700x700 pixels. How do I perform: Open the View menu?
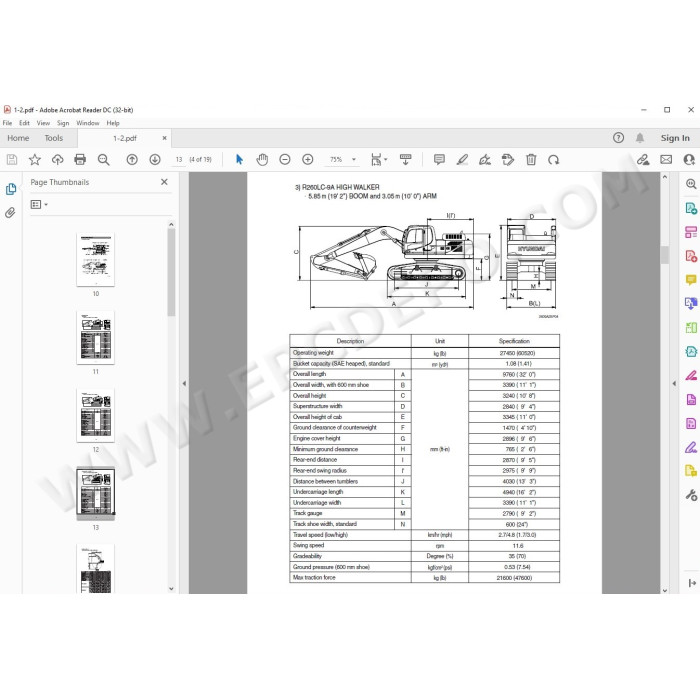(43, 123)
